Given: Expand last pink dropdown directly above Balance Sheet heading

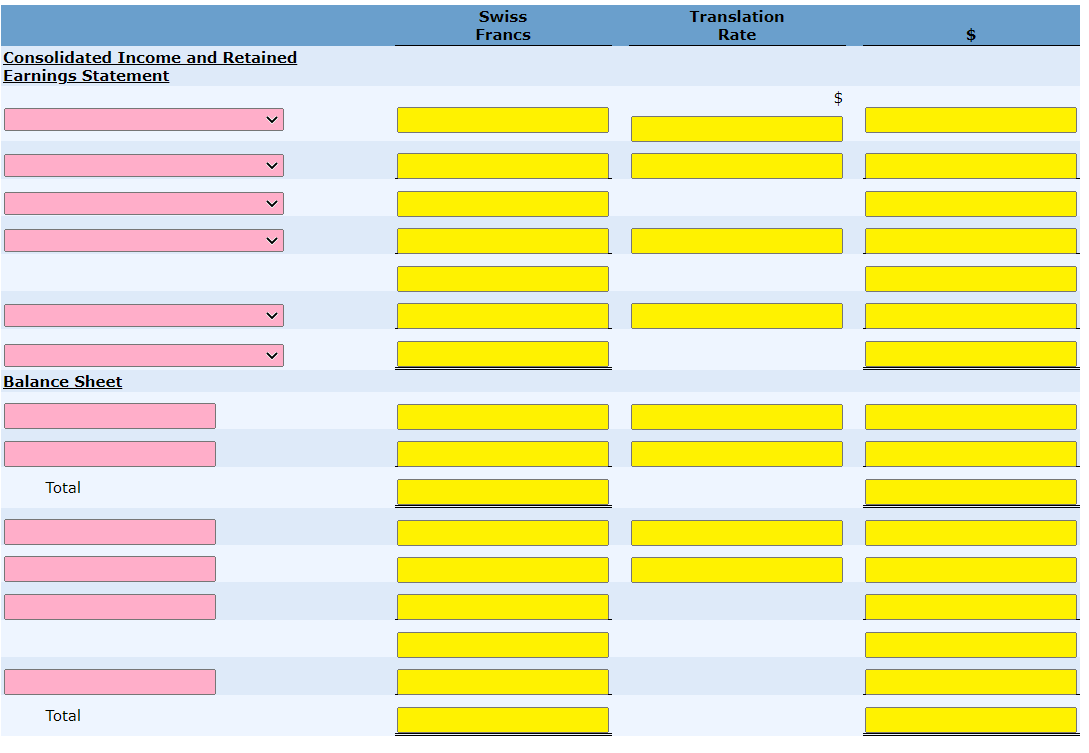Looking at the screenshot, I should tap(144, 356).
